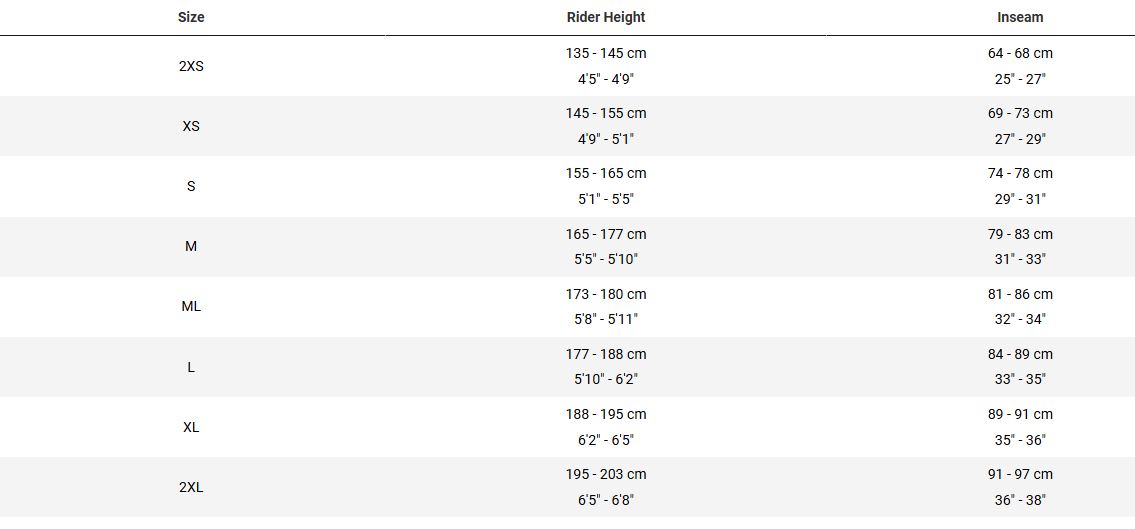Click the L size label
Screen dimensions: 1135x529
191,367
